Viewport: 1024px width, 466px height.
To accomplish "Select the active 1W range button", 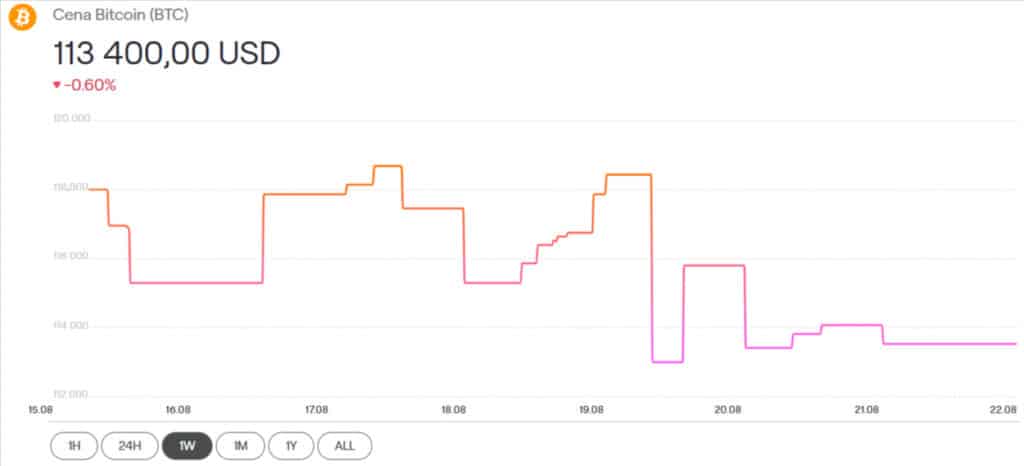I will (x=184, y=445).
